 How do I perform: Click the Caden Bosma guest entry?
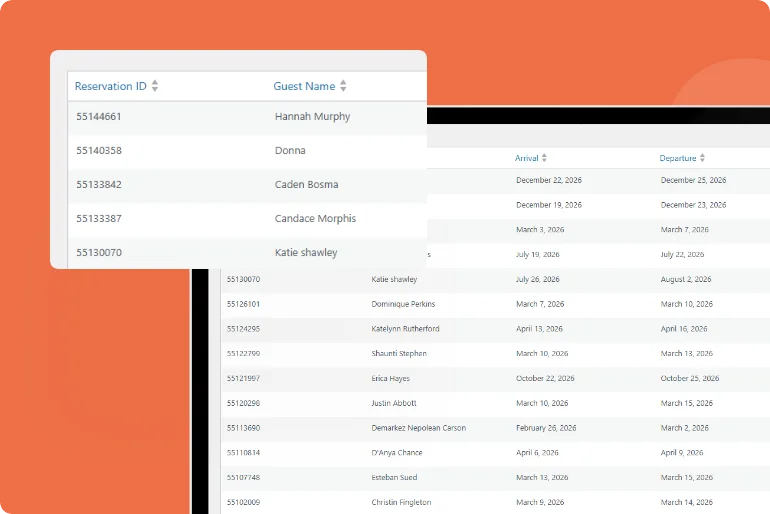pos(306,185)
